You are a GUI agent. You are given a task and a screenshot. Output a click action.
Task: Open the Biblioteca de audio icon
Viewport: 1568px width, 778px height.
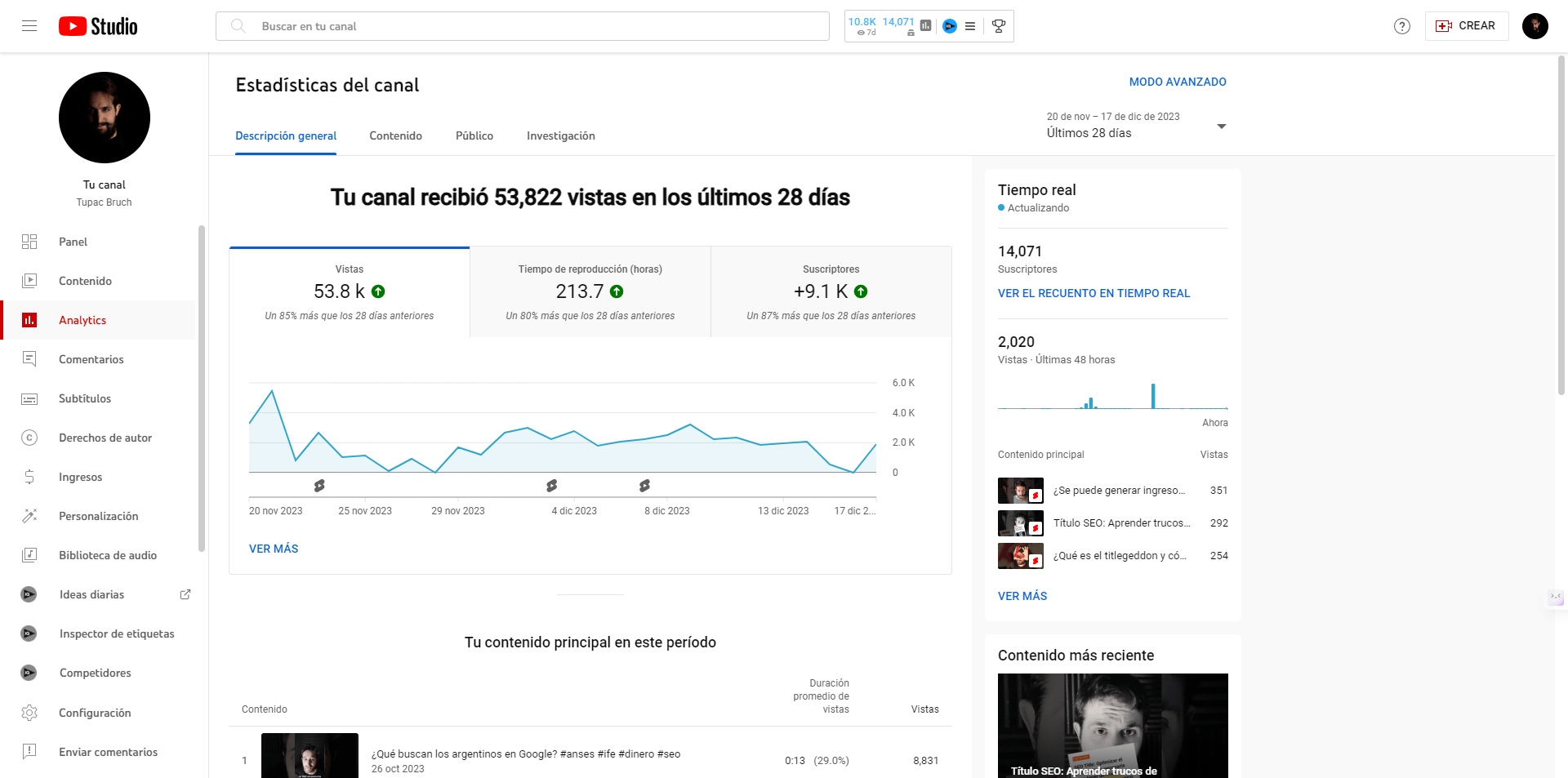pyautogui.click(x=29, y=555)
